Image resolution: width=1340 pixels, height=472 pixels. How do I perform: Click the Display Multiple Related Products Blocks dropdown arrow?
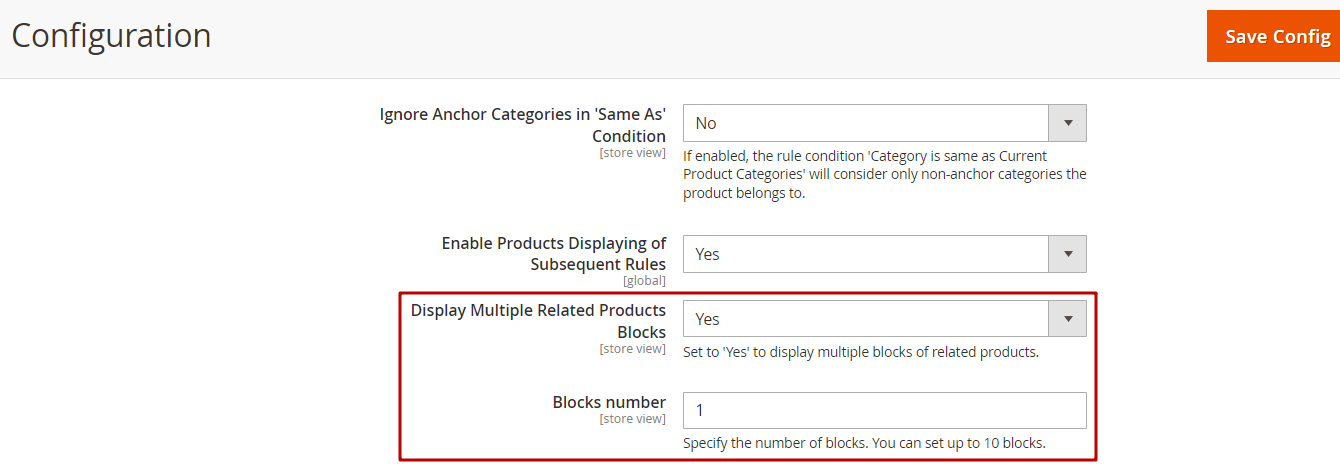1067,319
